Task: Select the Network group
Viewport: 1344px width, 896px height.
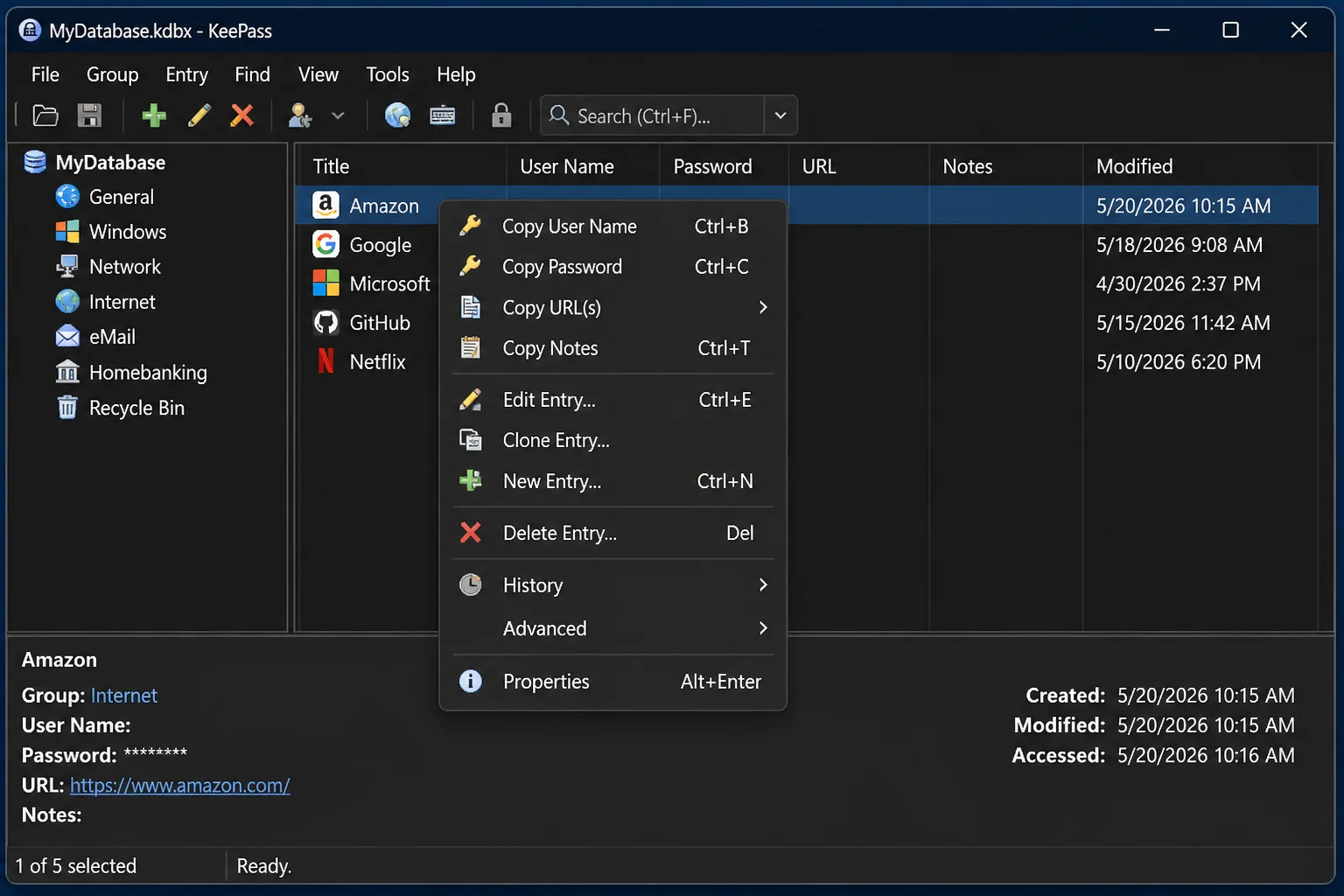Action: [x=108, y=267]
